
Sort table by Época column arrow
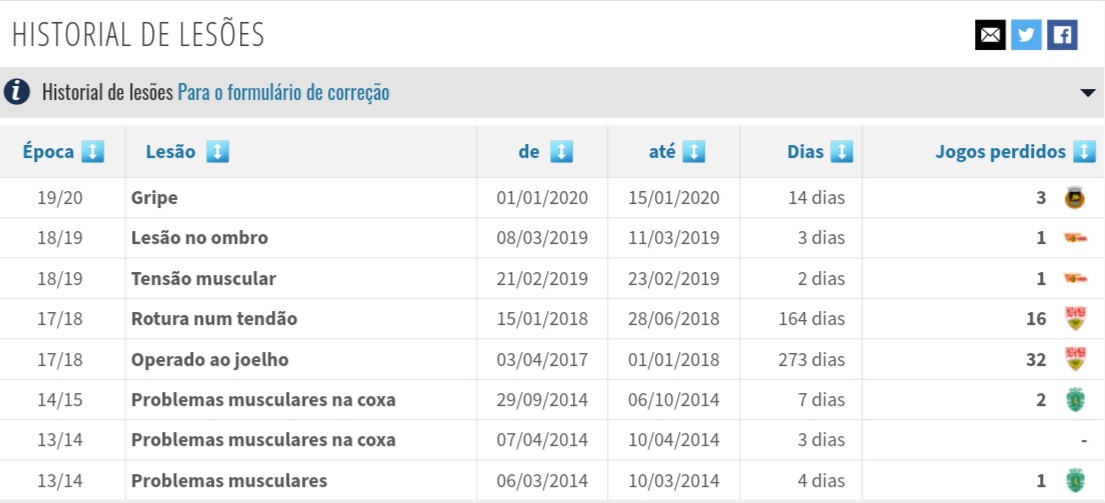[93, 152]
